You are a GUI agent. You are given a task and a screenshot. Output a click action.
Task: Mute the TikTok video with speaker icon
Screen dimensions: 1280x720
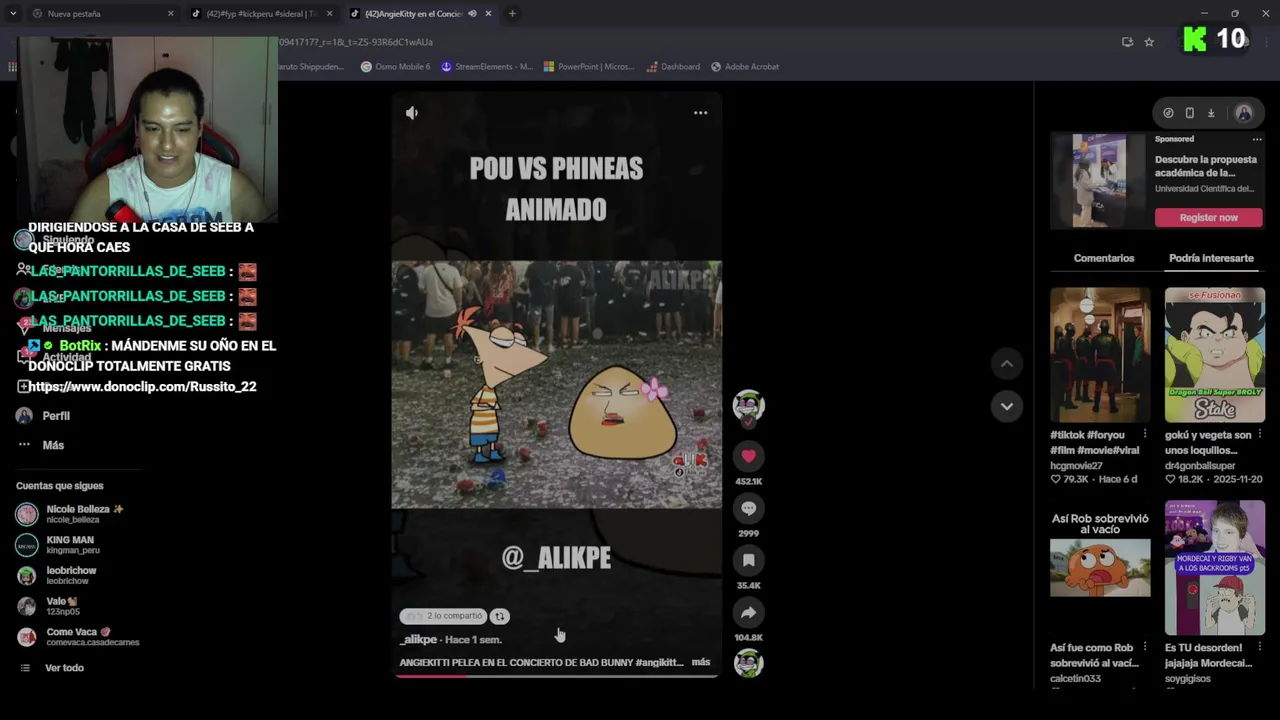tap(412, 113)
